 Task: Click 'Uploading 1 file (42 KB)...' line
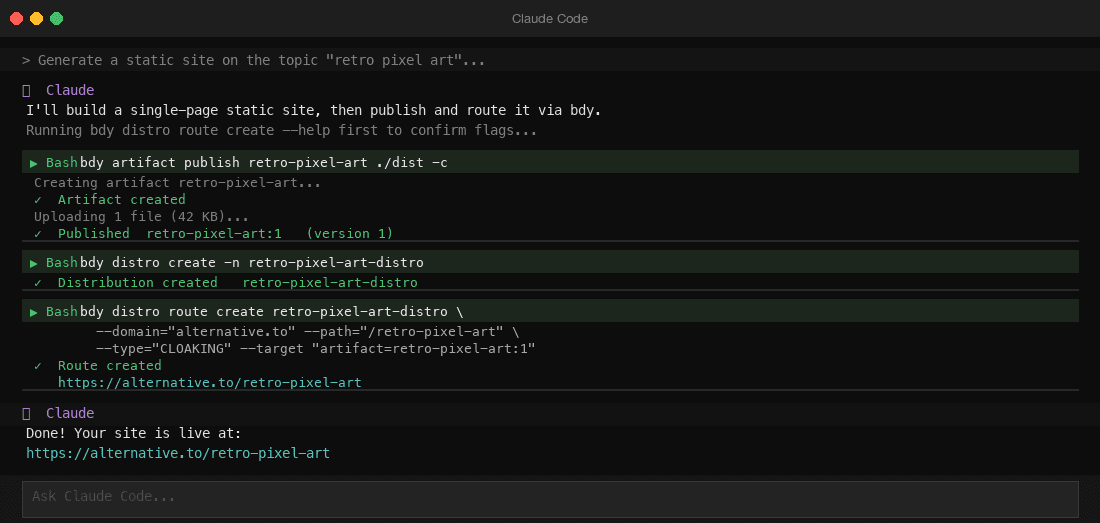click(141, 217)
